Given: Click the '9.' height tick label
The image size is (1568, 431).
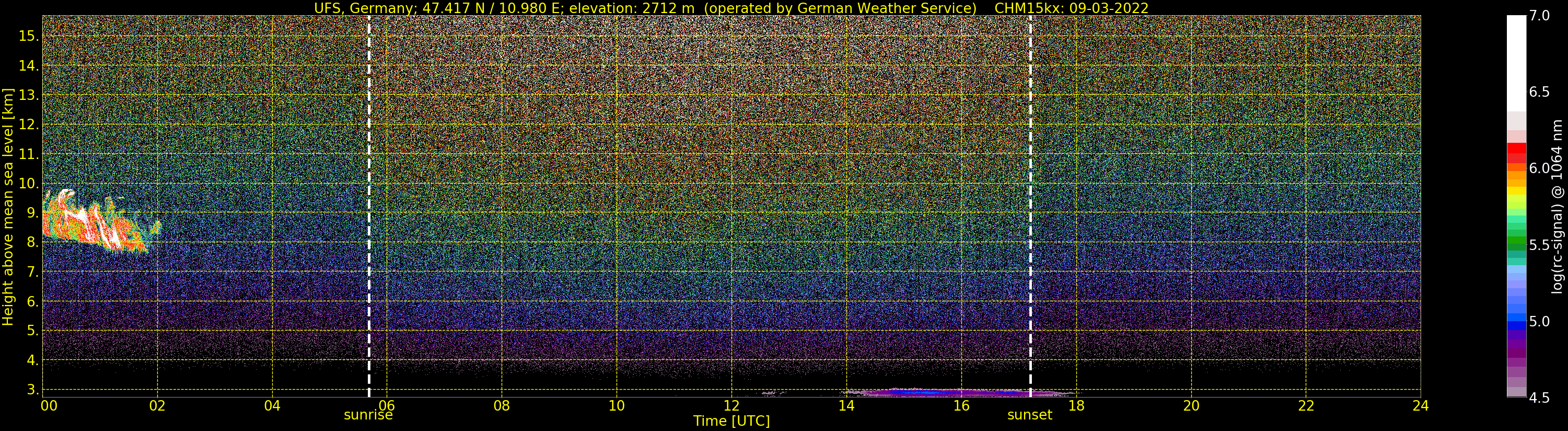Looking at the screenshot, I should (32, 213).
